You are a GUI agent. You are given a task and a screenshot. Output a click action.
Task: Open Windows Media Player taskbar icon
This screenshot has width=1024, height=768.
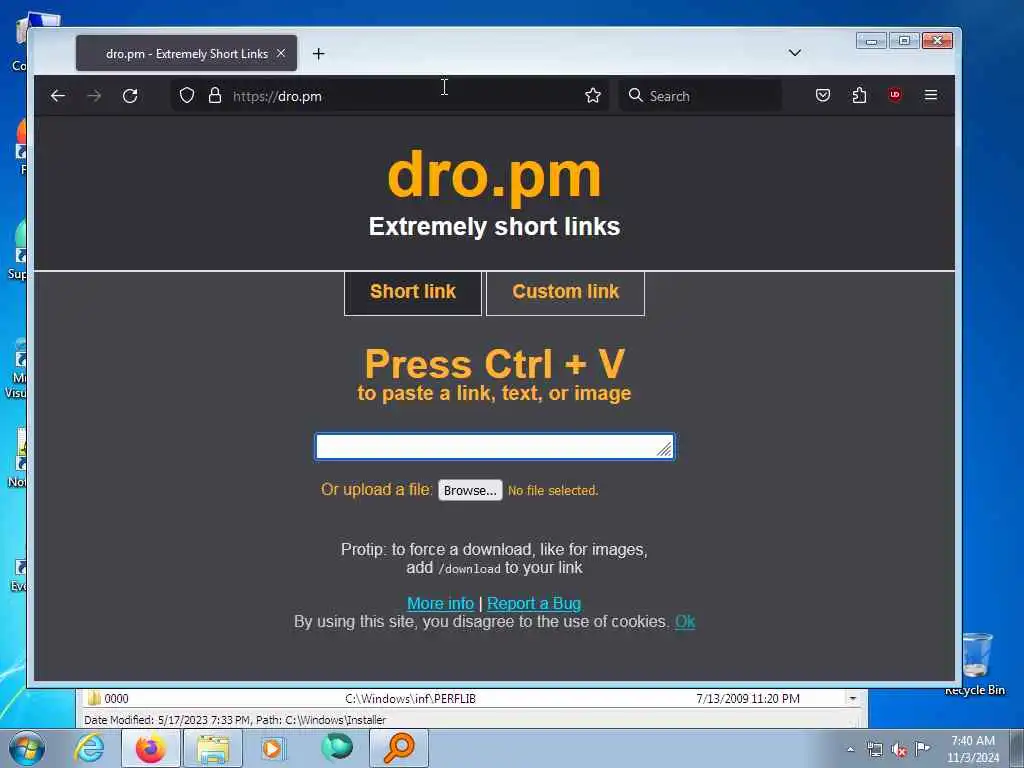(273, 748)
